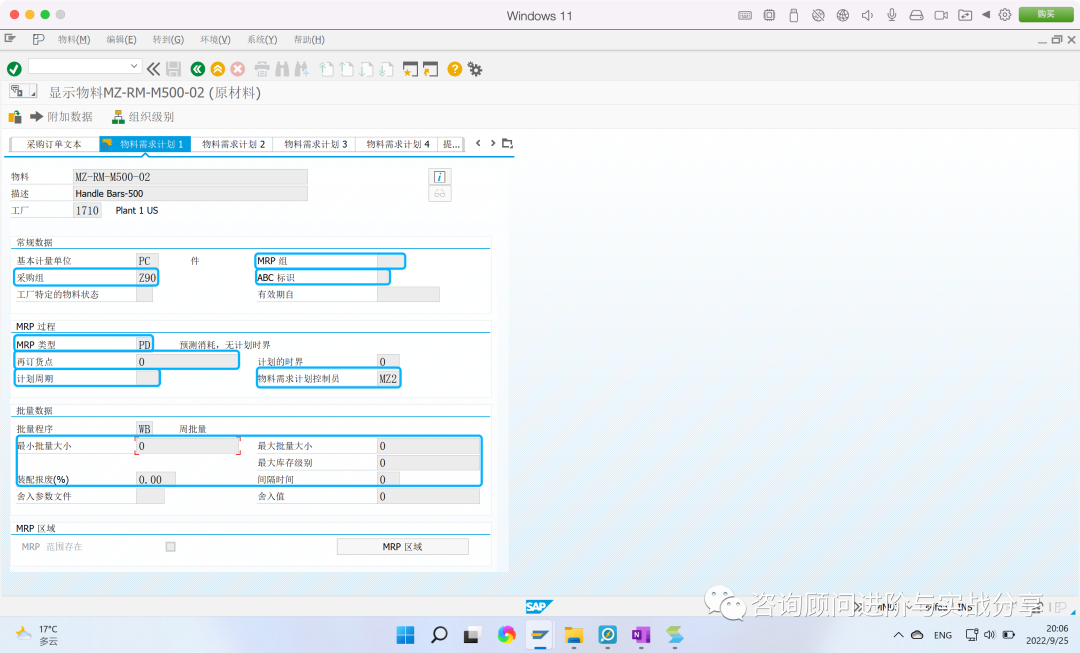Open a new session with the window icon

click(x=428, y=69)
